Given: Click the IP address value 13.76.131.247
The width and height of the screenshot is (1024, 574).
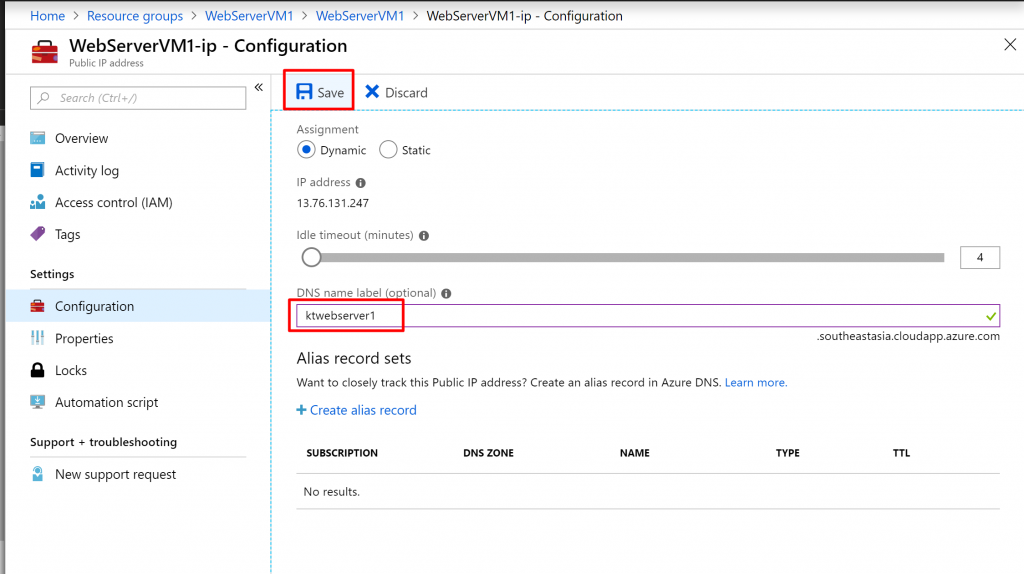Looking at the screenshot, I should click(x=333, y=203).
